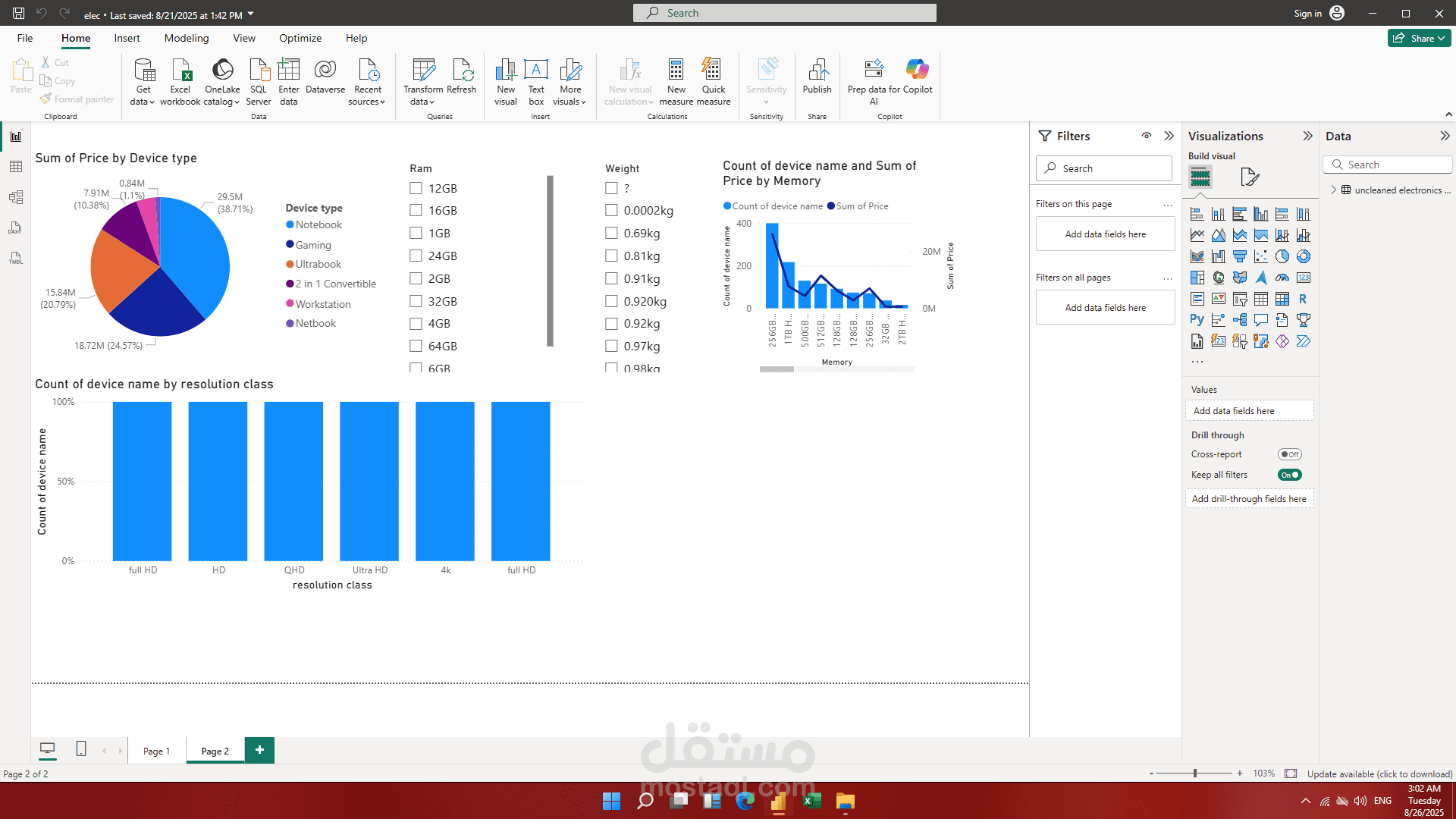Click Sign in
This screenshot has width=1456, height=819.
[1307, 13]
